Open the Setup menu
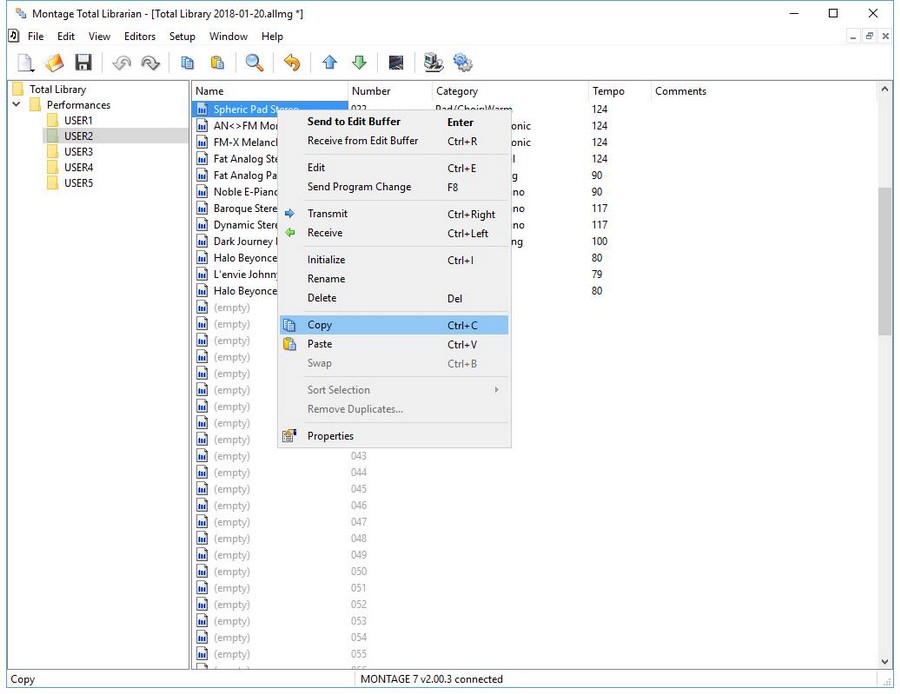Screen dimensions: 900x694 (182, 37)
